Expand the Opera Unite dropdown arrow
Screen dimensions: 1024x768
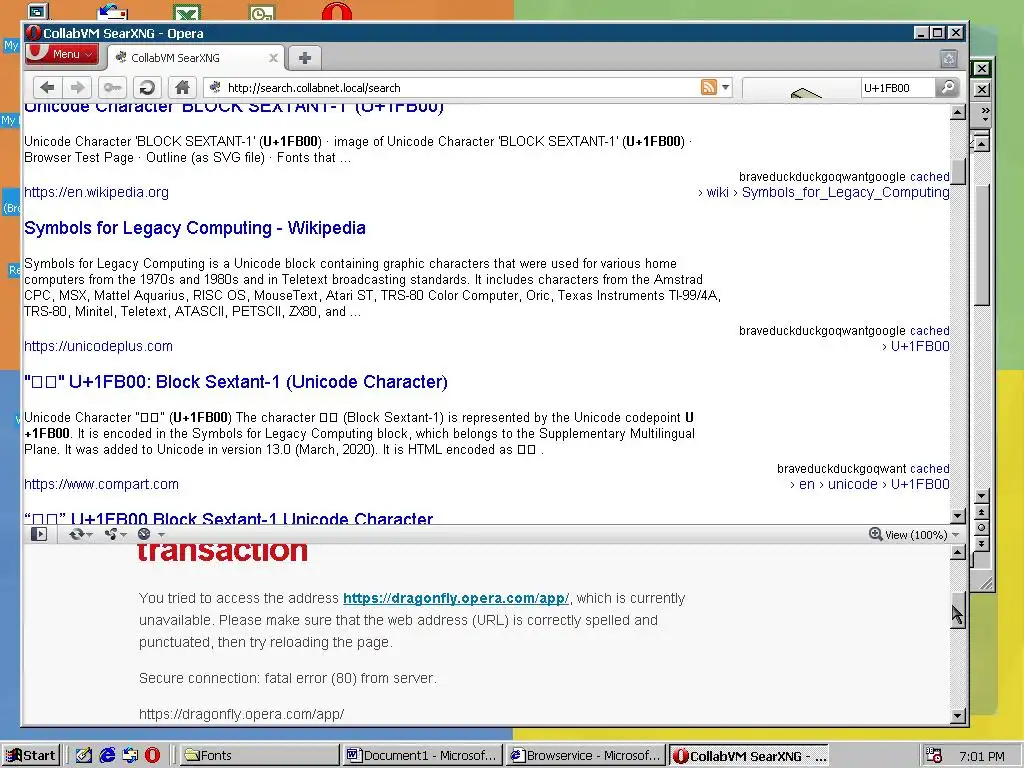(x=123, y=535)
